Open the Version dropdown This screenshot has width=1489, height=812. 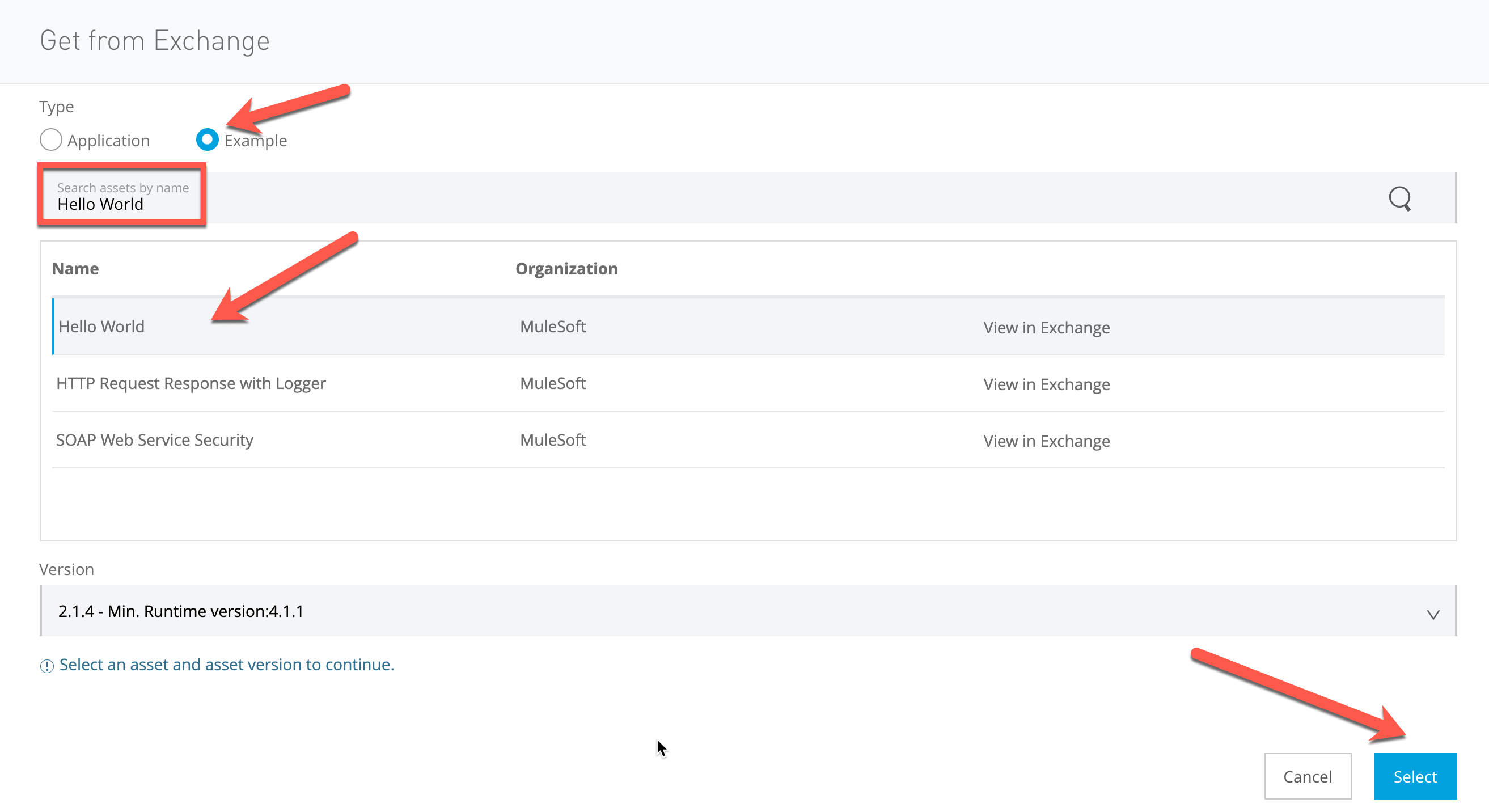click(x=748, y=611)
